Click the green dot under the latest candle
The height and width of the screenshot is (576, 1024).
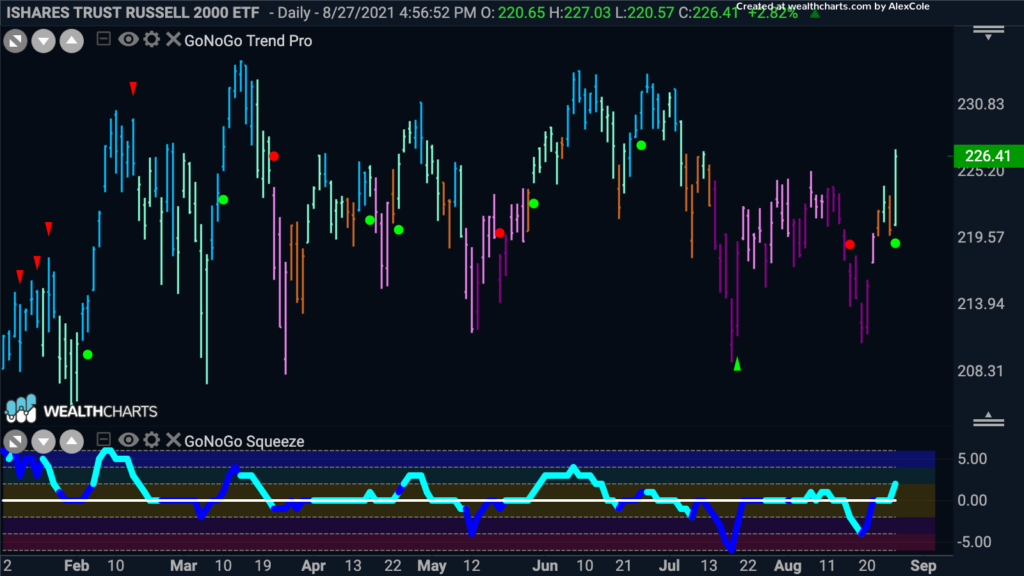pyautogui.click(x=895, y=243)
